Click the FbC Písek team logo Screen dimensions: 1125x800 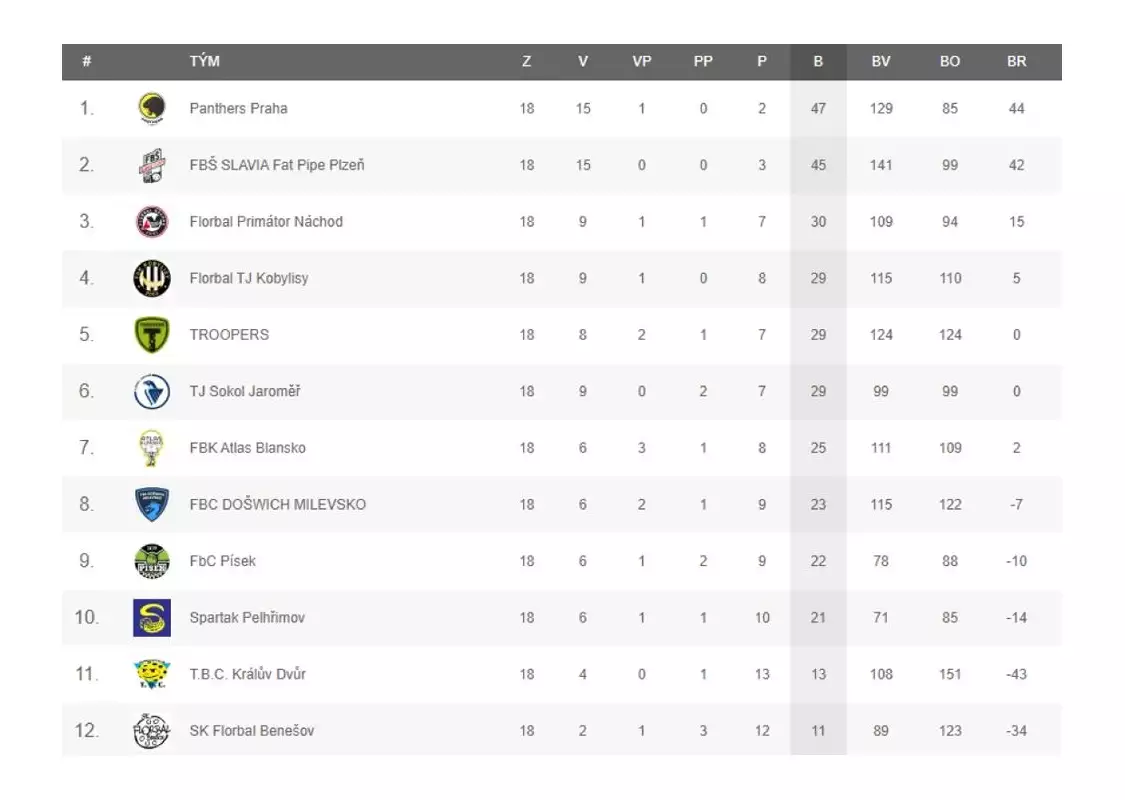point(152,561)
